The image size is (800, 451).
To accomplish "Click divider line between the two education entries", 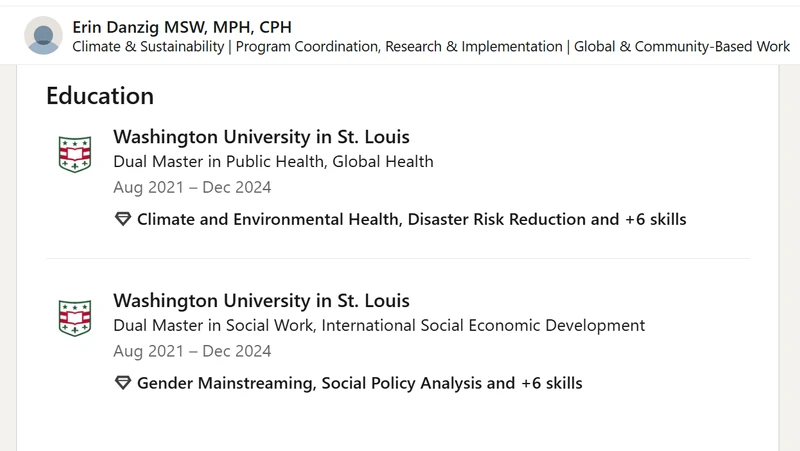I will click(398, 259).
